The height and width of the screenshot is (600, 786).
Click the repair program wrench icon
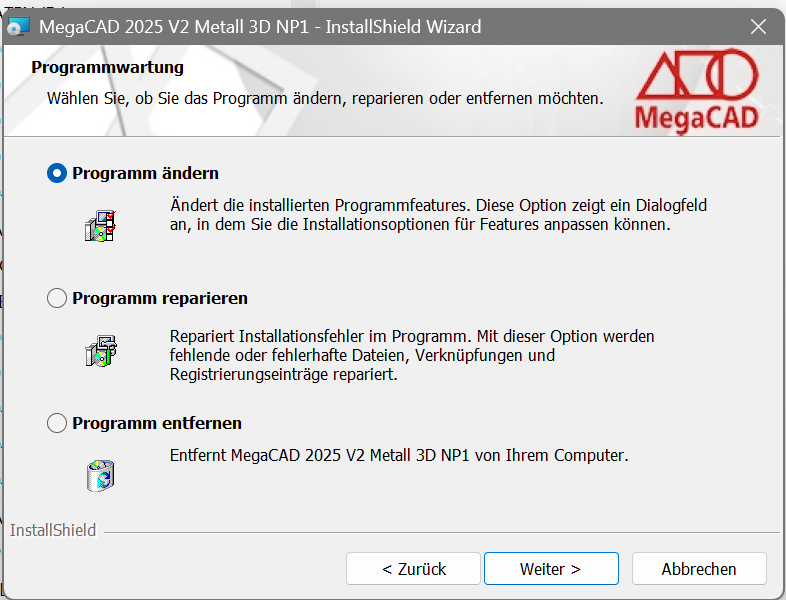tap(101, 351)
